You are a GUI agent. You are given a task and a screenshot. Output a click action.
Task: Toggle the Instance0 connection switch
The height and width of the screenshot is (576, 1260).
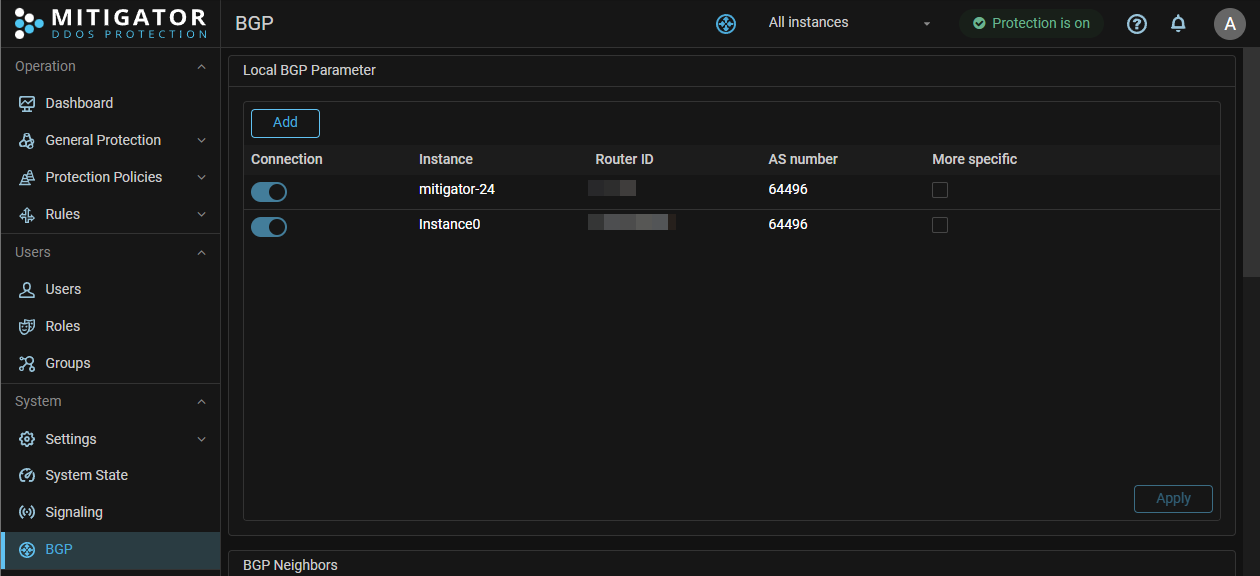269,227
